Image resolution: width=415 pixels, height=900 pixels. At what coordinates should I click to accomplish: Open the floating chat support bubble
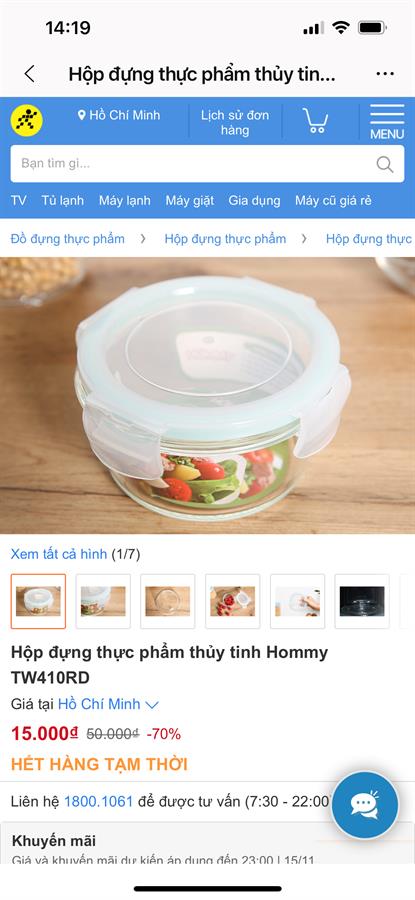[364, 805]
